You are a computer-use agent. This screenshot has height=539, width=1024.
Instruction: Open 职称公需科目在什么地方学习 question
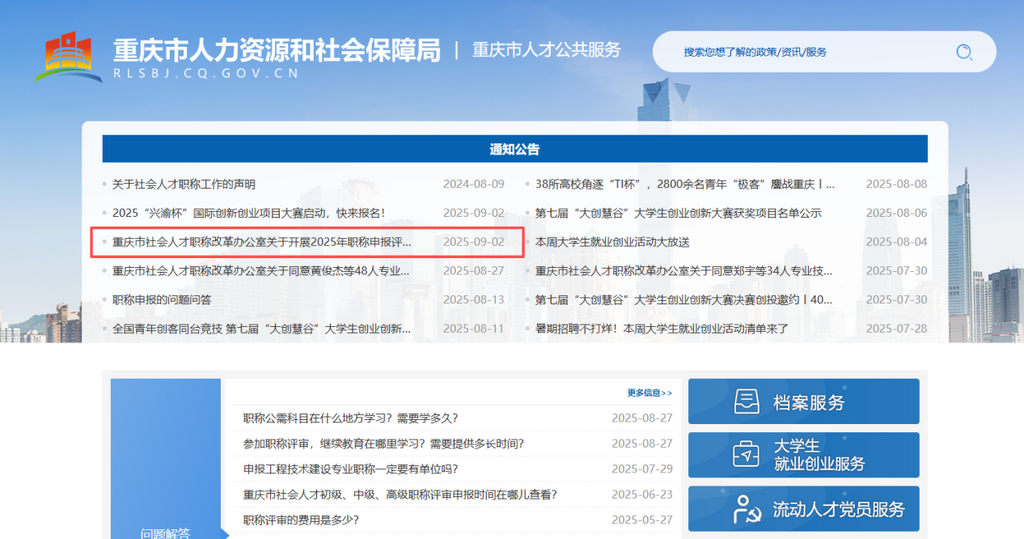[x=350, y=418]
